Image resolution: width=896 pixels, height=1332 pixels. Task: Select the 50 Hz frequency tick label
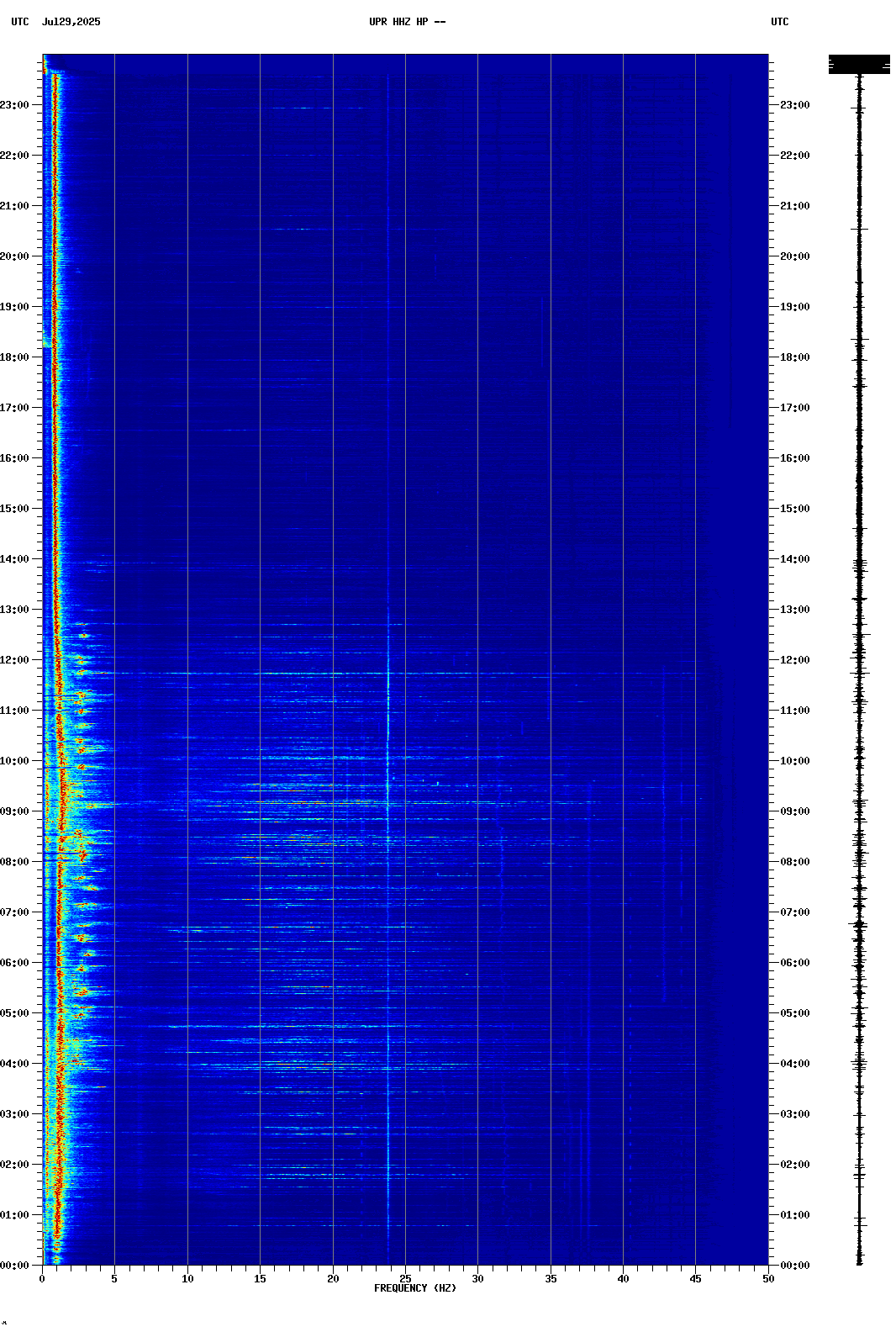tap(768, 1279)
